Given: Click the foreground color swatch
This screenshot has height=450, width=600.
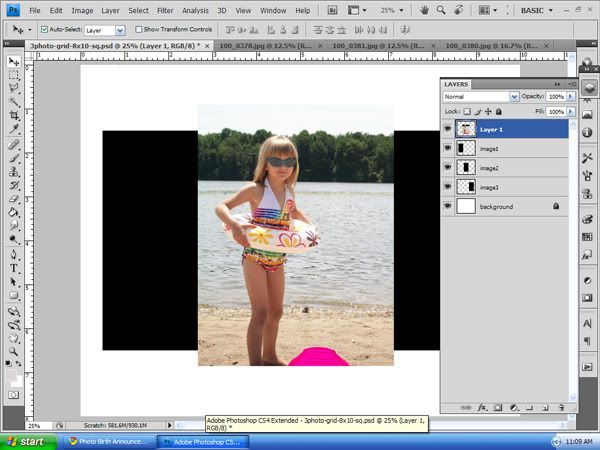Looking at the screenshot, I should pyautogui.click(x=11, y=375).
